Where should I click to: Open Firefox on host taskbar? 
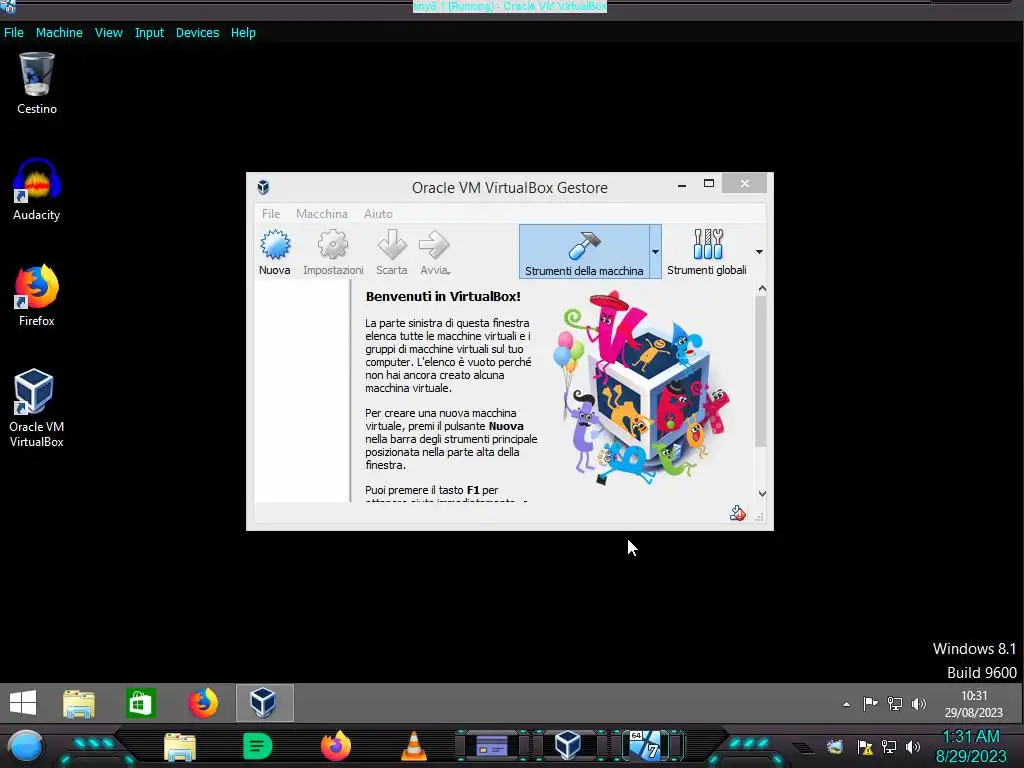(336, 746)
